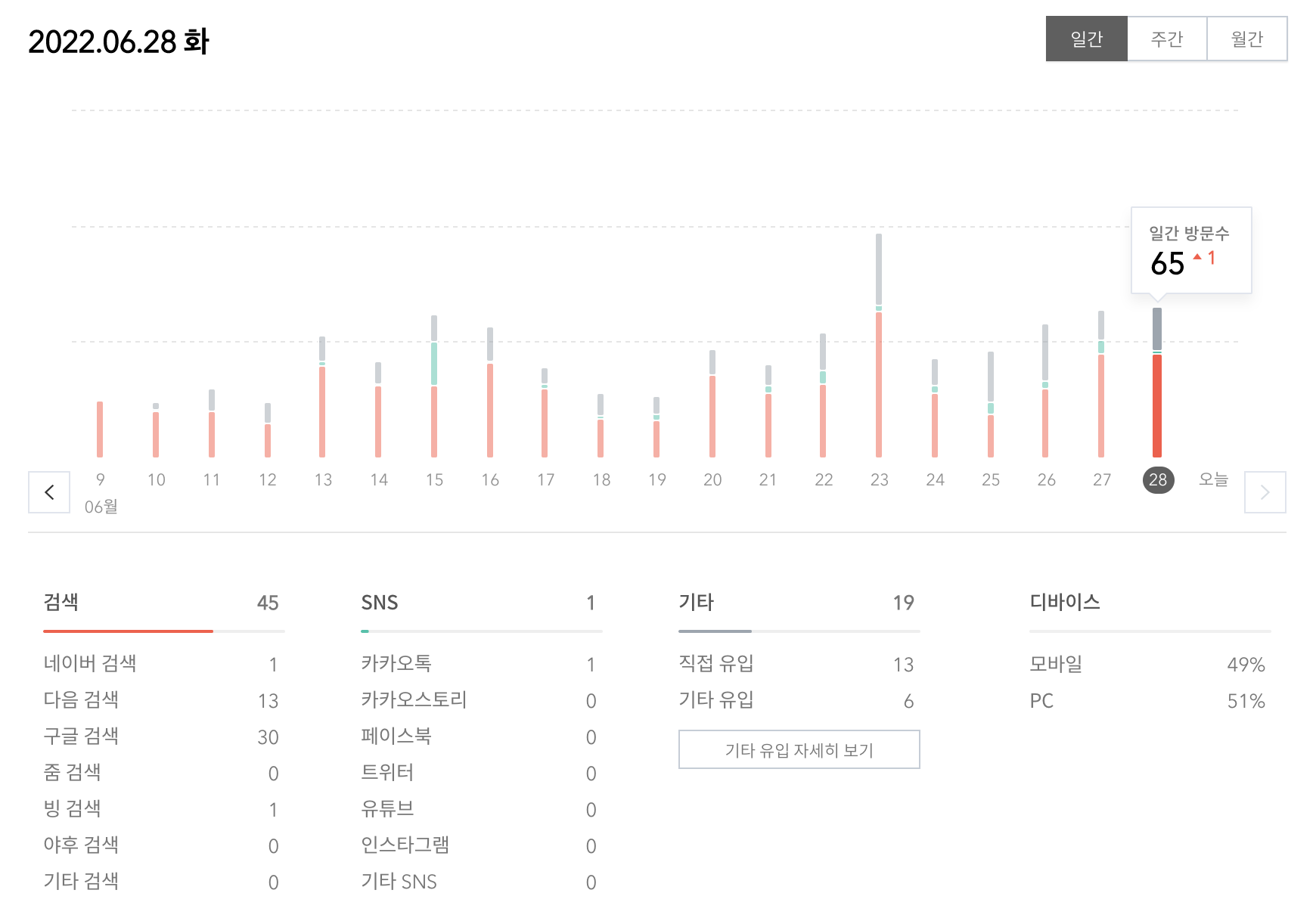Switch to 주간 weekly view tab
The width and height of the screenshot is (1316, 921).
tap(1167, 39)
